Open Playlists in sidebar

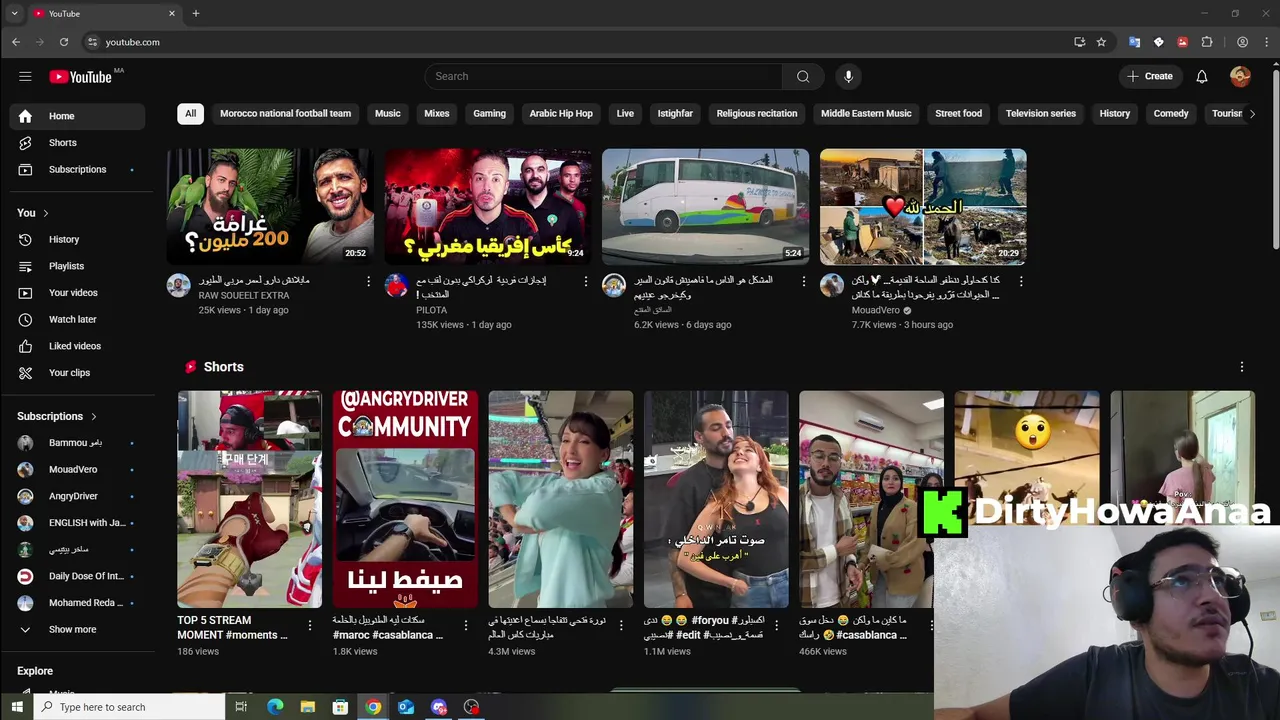click(77, 266)
